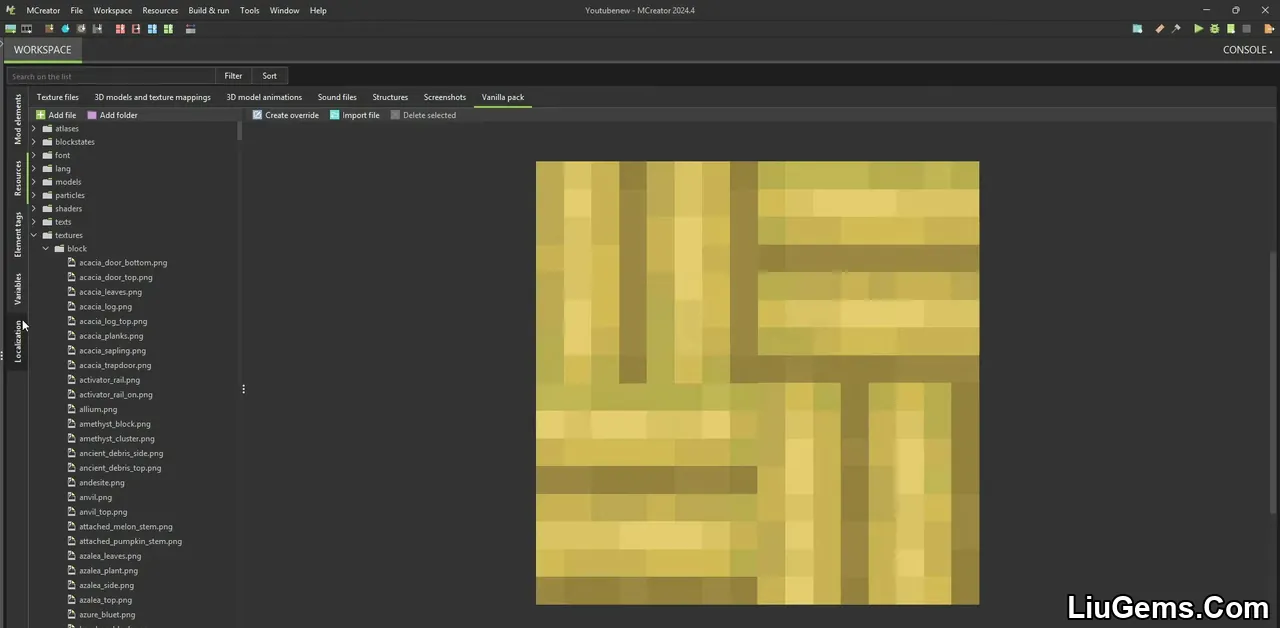Open the Build & run menu
This screenshot has width=1280, height=628.
(x=209, y=10)
